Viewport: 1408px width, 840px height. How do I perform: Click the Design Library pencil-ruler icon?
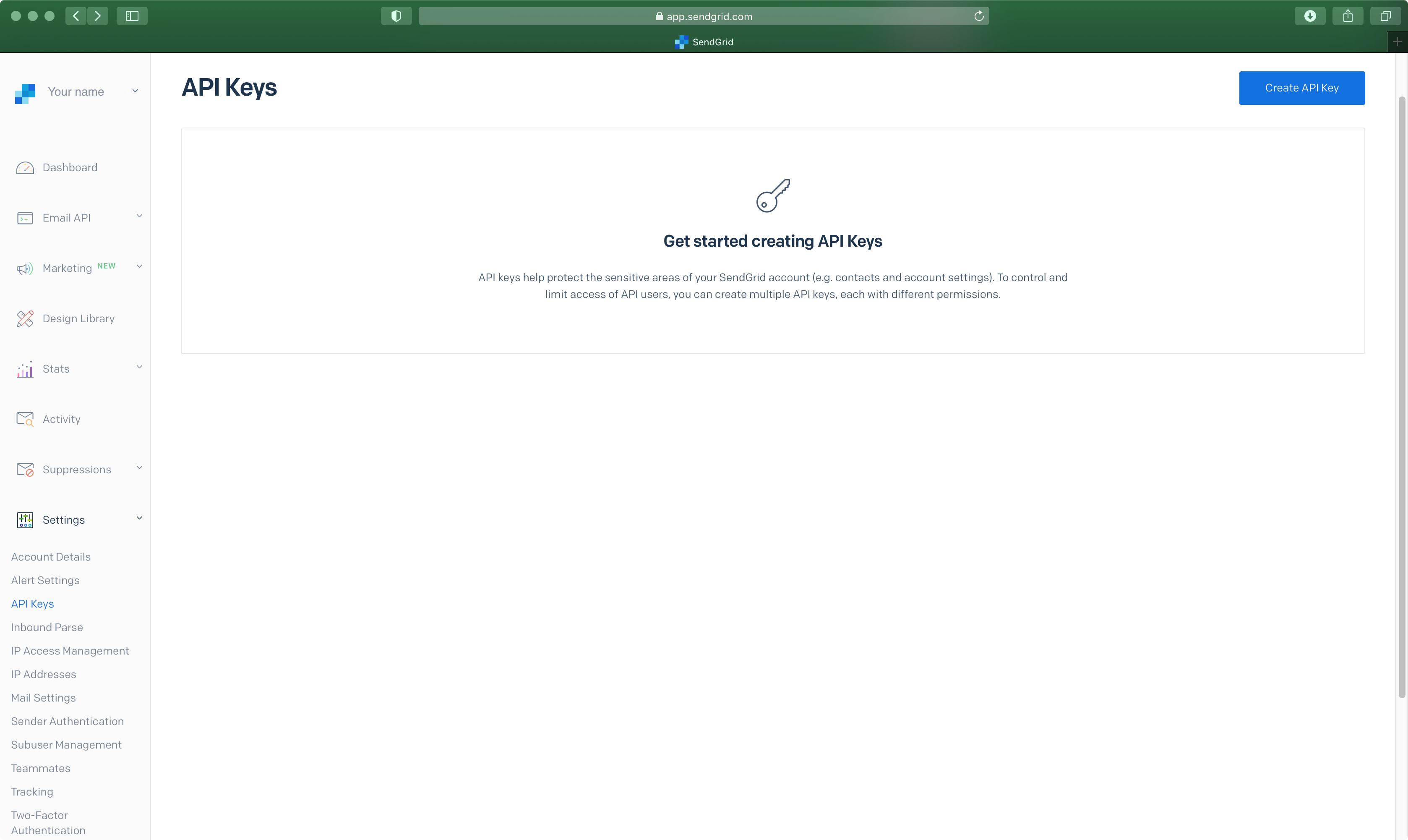(x=25, y=319)
